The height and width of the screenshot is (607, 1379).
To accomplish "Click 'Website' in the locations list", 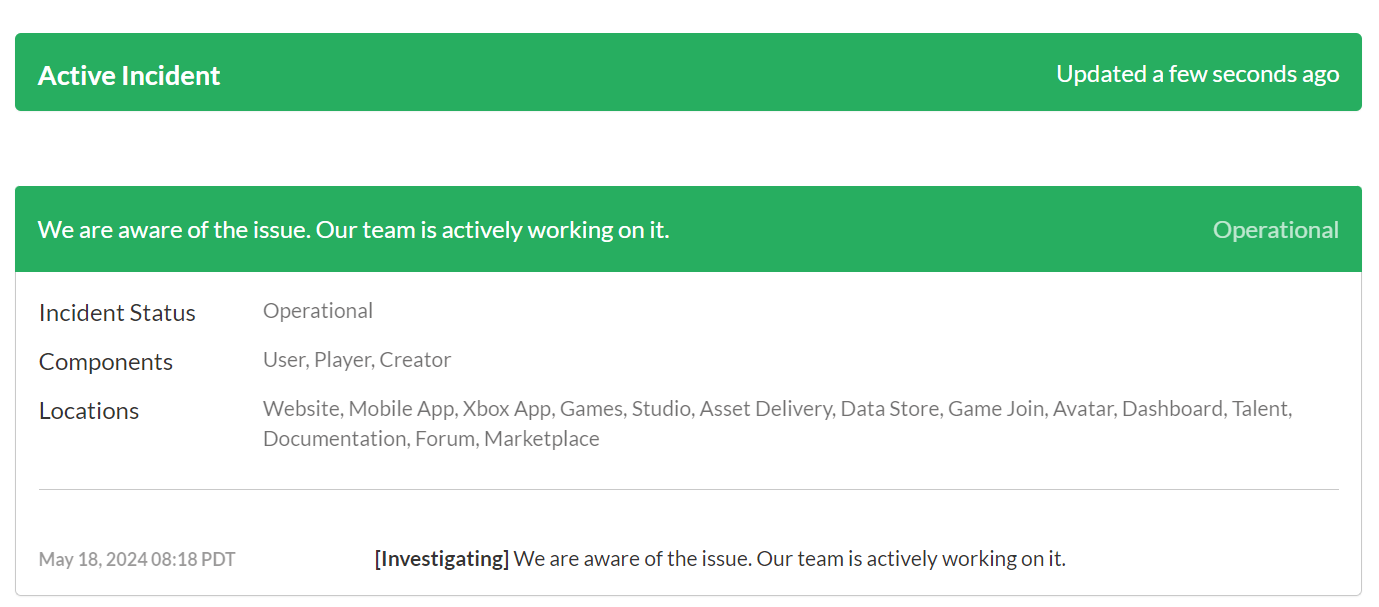I will point(301,409).
